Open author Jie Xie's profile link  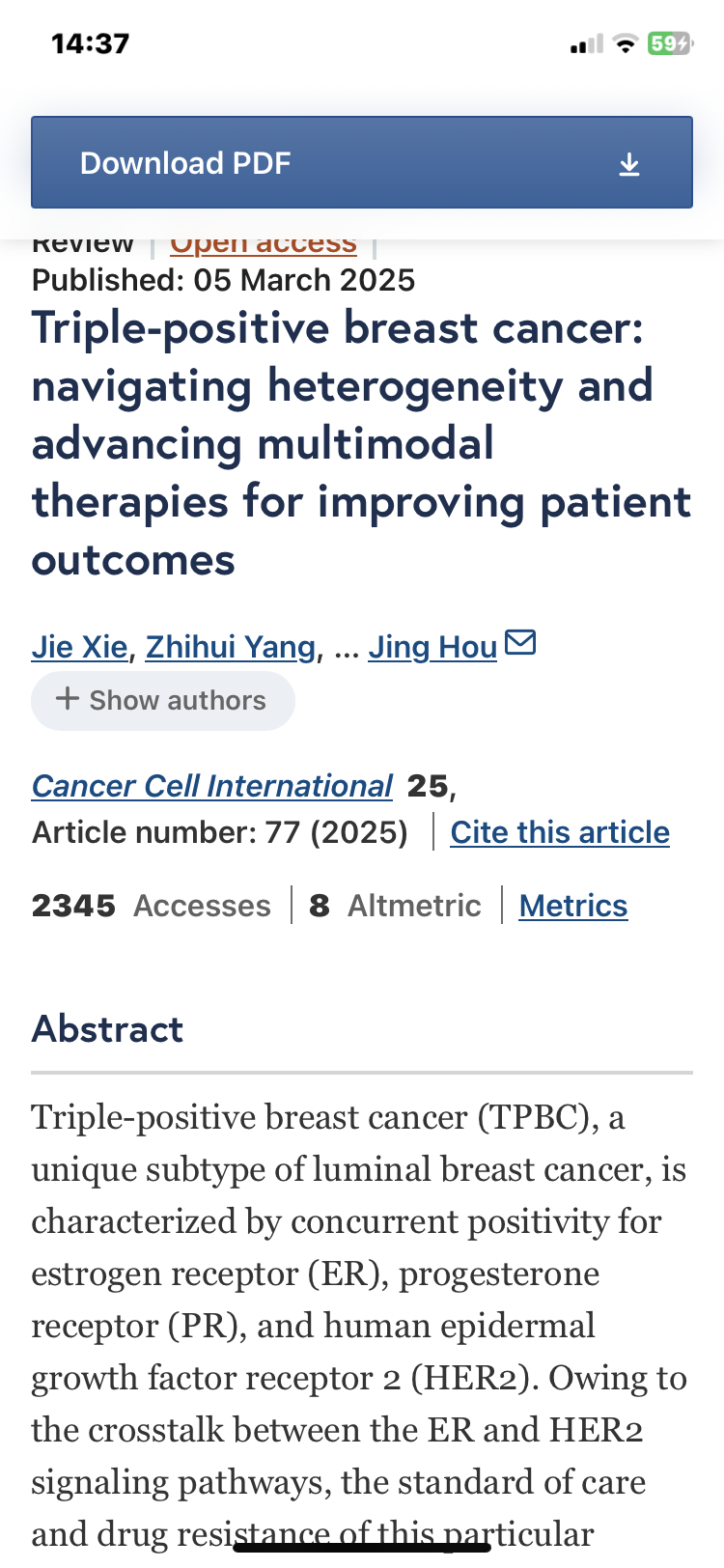(x=80, y=646)
